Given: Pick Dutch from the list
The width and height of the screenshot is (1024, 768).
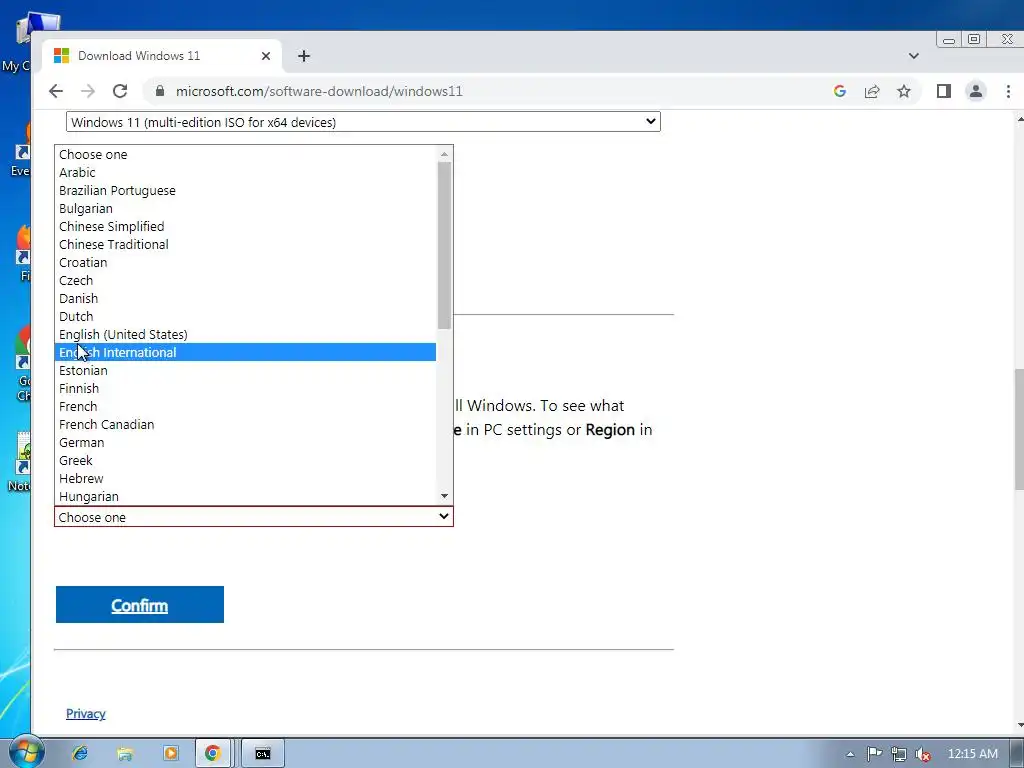Looking at the screenshot, I should coord(245,316).
